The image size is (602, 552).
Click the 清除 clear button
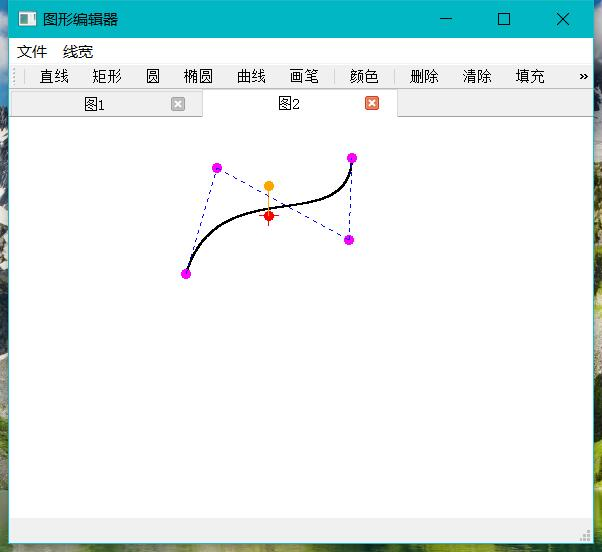click(477, 76)
